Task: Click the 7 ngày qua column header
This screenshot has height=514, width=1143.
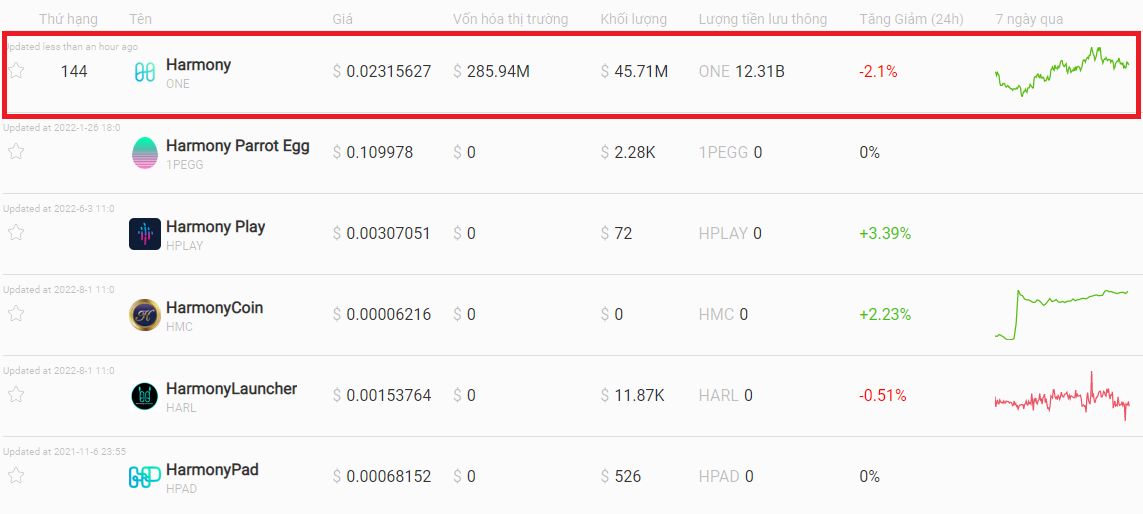Action: pos(1029,20)
